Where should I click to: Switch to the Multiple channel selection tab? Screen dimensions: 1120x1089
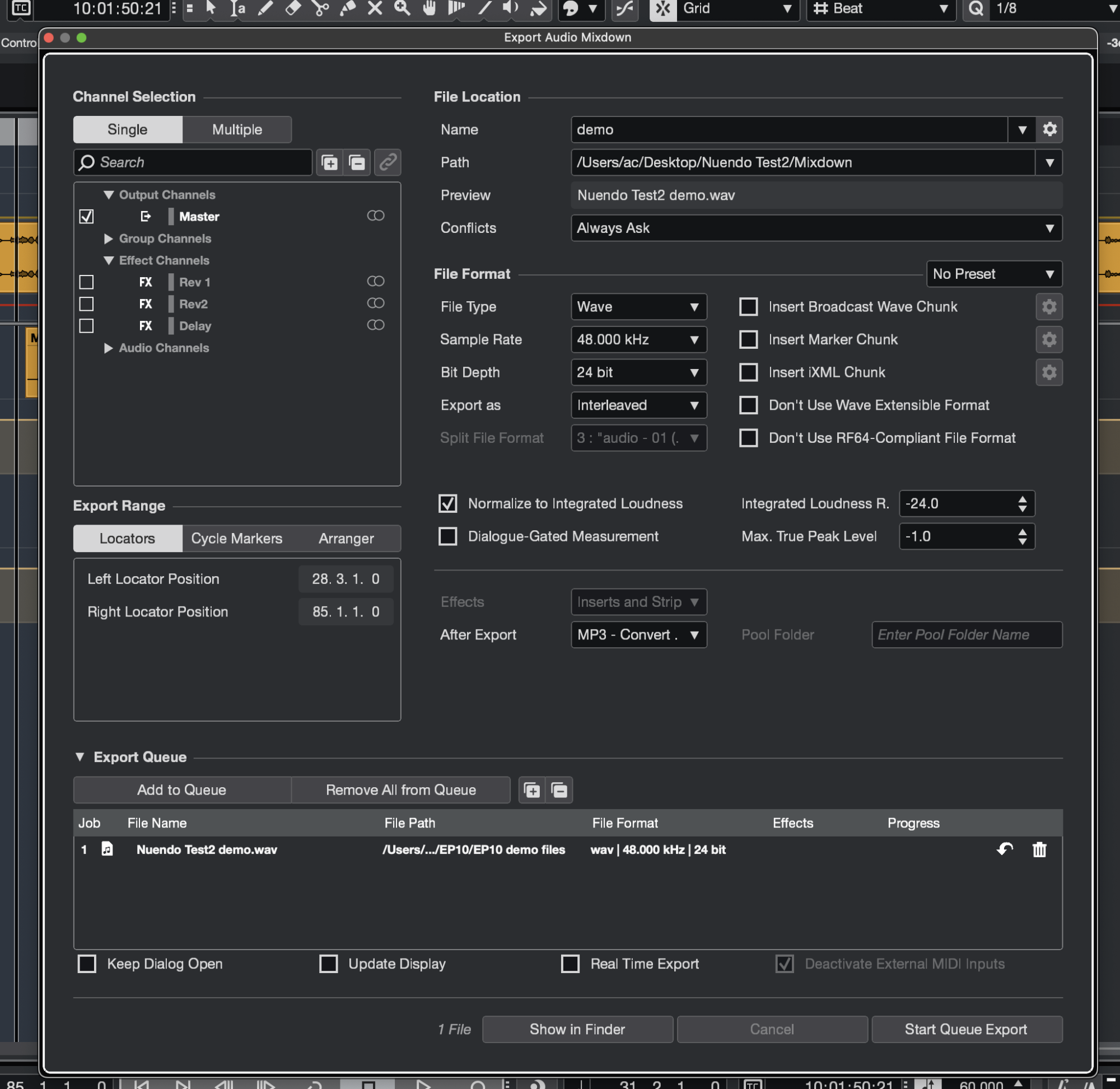[x=237, y=129]
